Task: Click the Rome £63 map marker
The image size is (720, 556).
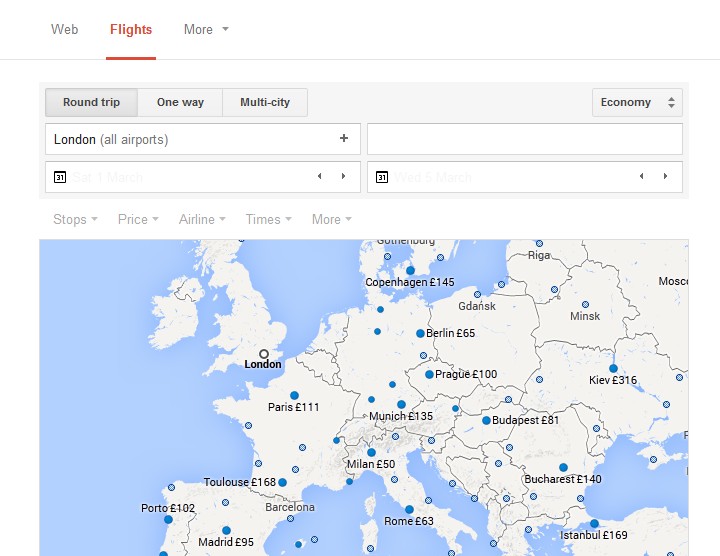Action: 409,510
